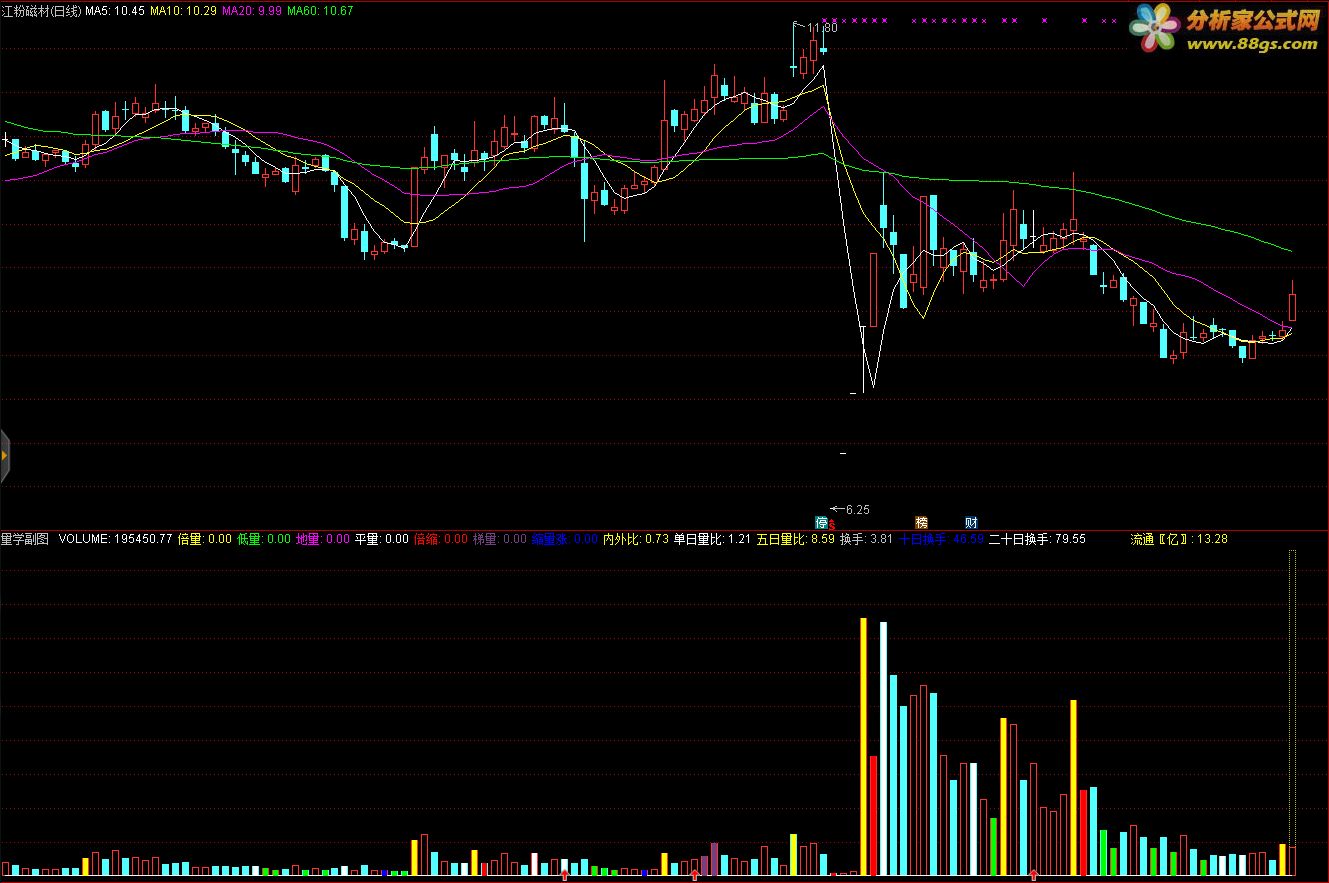
Task: Click the 倍缩: 0.00 value
Action: click(x=441, y=539)
